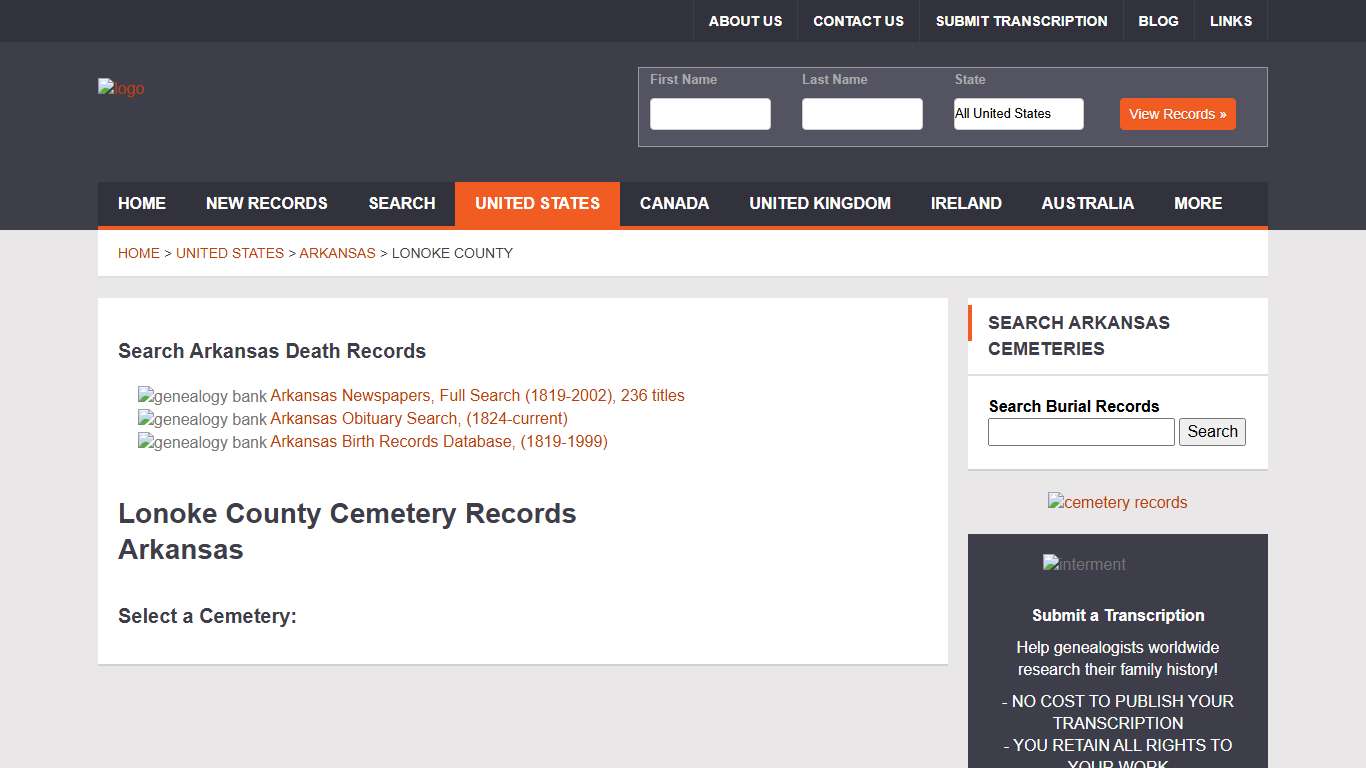Click the cemetery records image in the sidebar
This screenshot has width=1366, height=768.
coord(1117,502)
